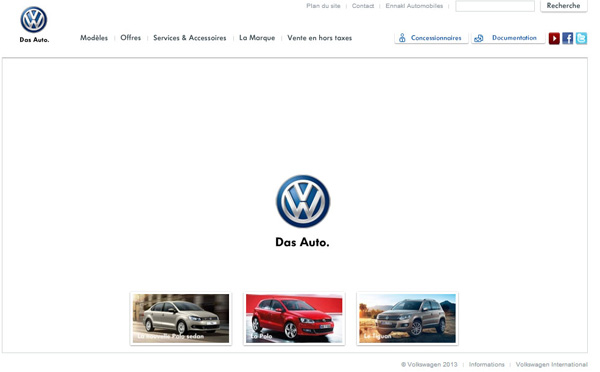The height and width of the screenshot is (372, 600).
Task: Click the large central Volkswagen logo
Action: pyautogui.click(x=303, y=201)
